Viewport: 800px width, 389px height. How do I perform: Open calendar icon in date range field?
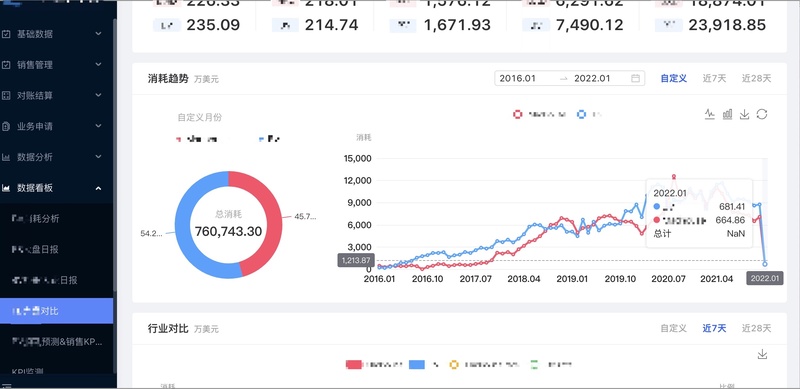click(635, 79)
